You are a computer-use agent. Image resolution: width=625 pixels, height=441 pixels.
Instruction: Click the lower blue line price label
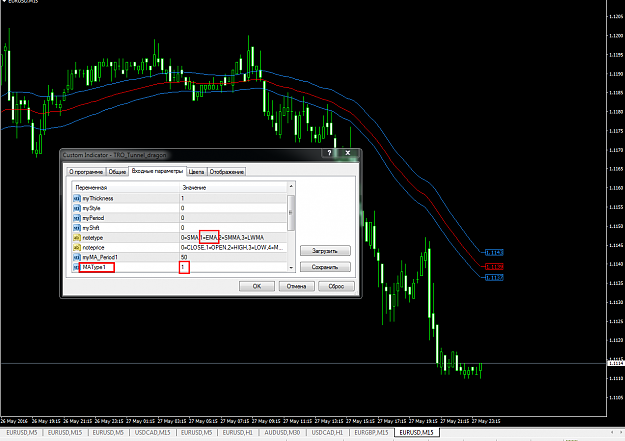pyautogui.click(x=494, y=278)
